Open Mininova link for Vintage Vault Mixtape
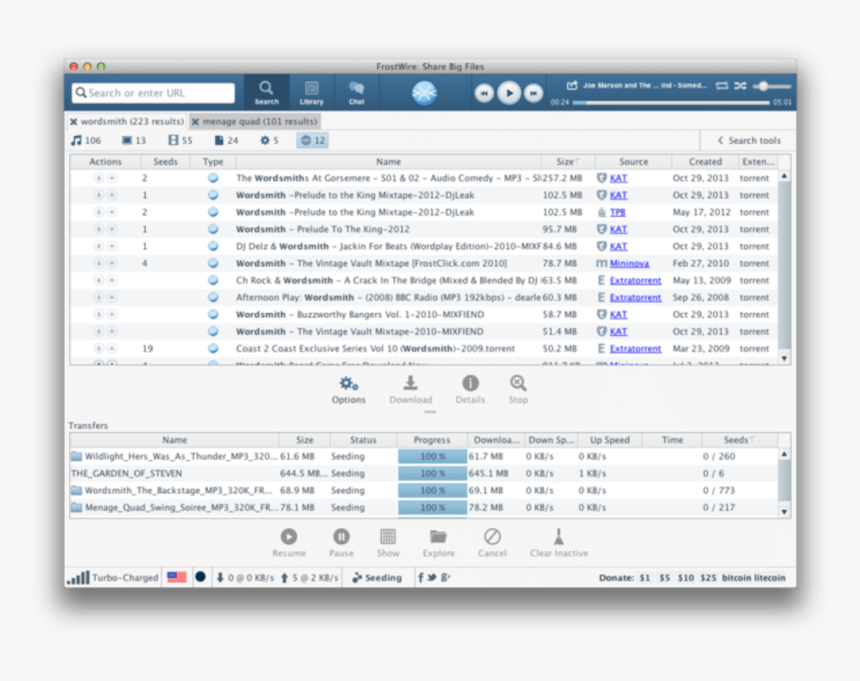This screenshot has width=860, height=681. tap(629, 263)
